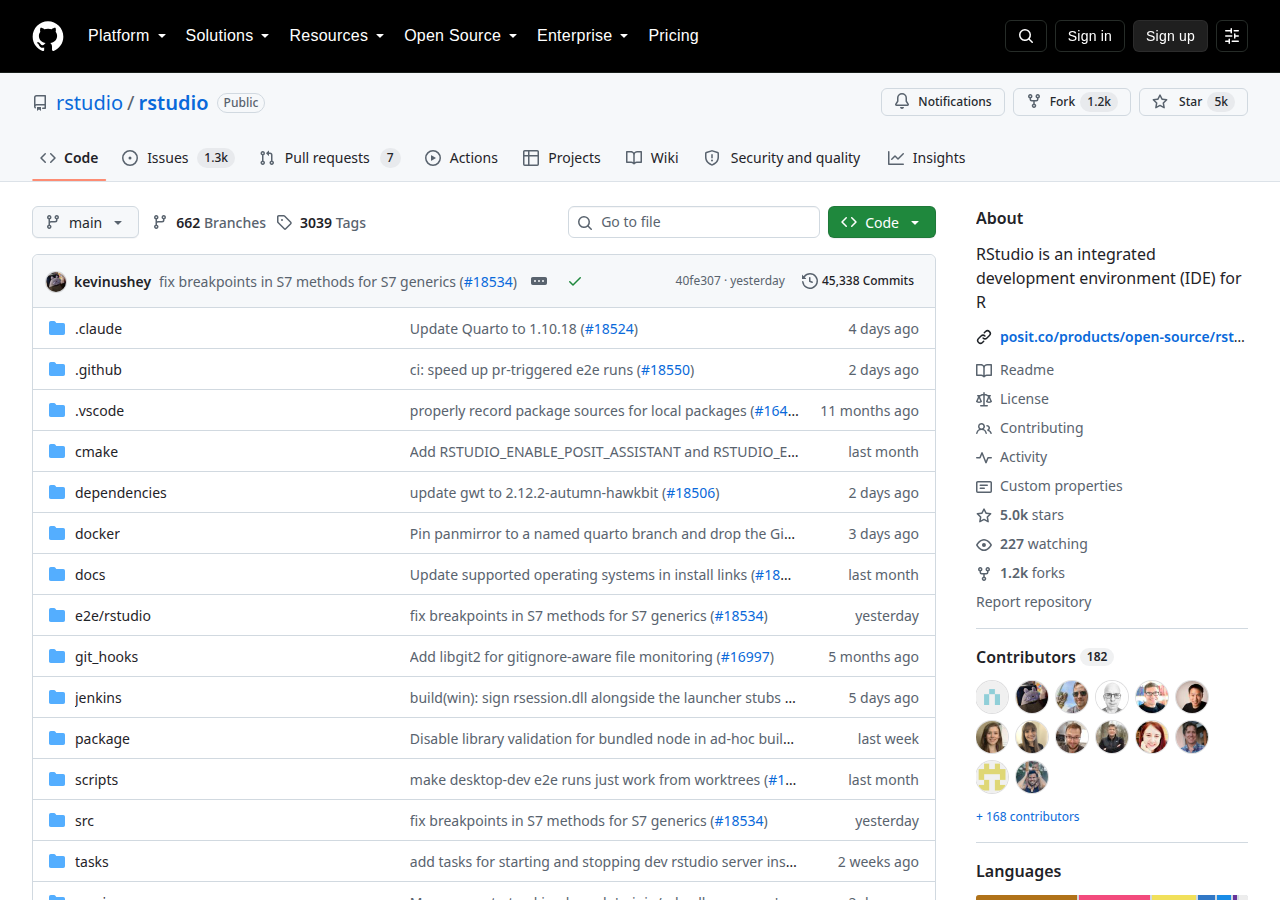Star the rstudio repository

click(x=1193, y=102)
